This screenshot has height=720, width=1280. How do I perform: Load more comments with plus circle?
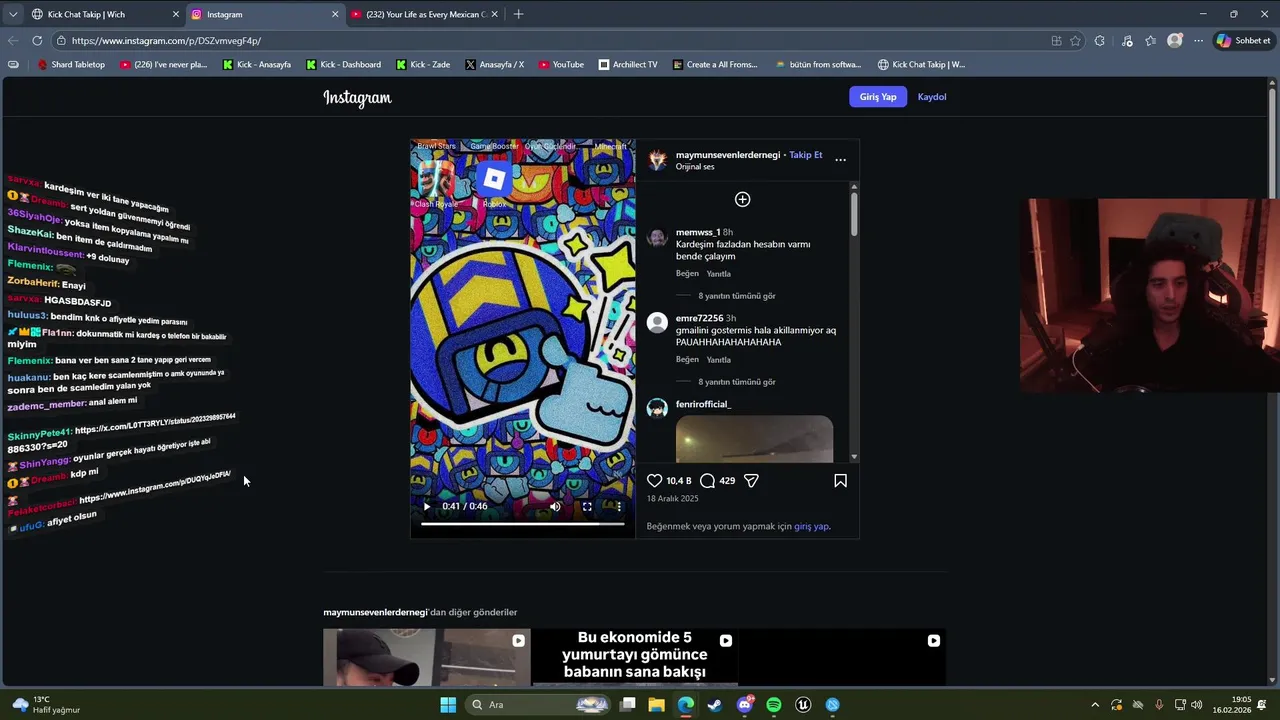[x=743, y=199]
